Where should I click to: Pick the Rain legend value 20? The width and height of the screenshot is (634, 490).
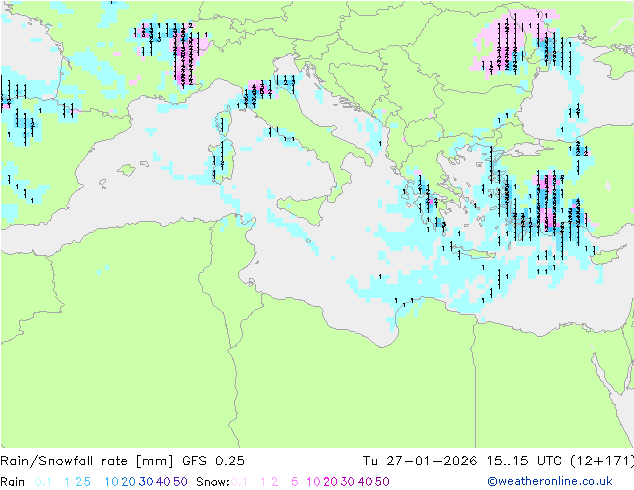point(128,482)
